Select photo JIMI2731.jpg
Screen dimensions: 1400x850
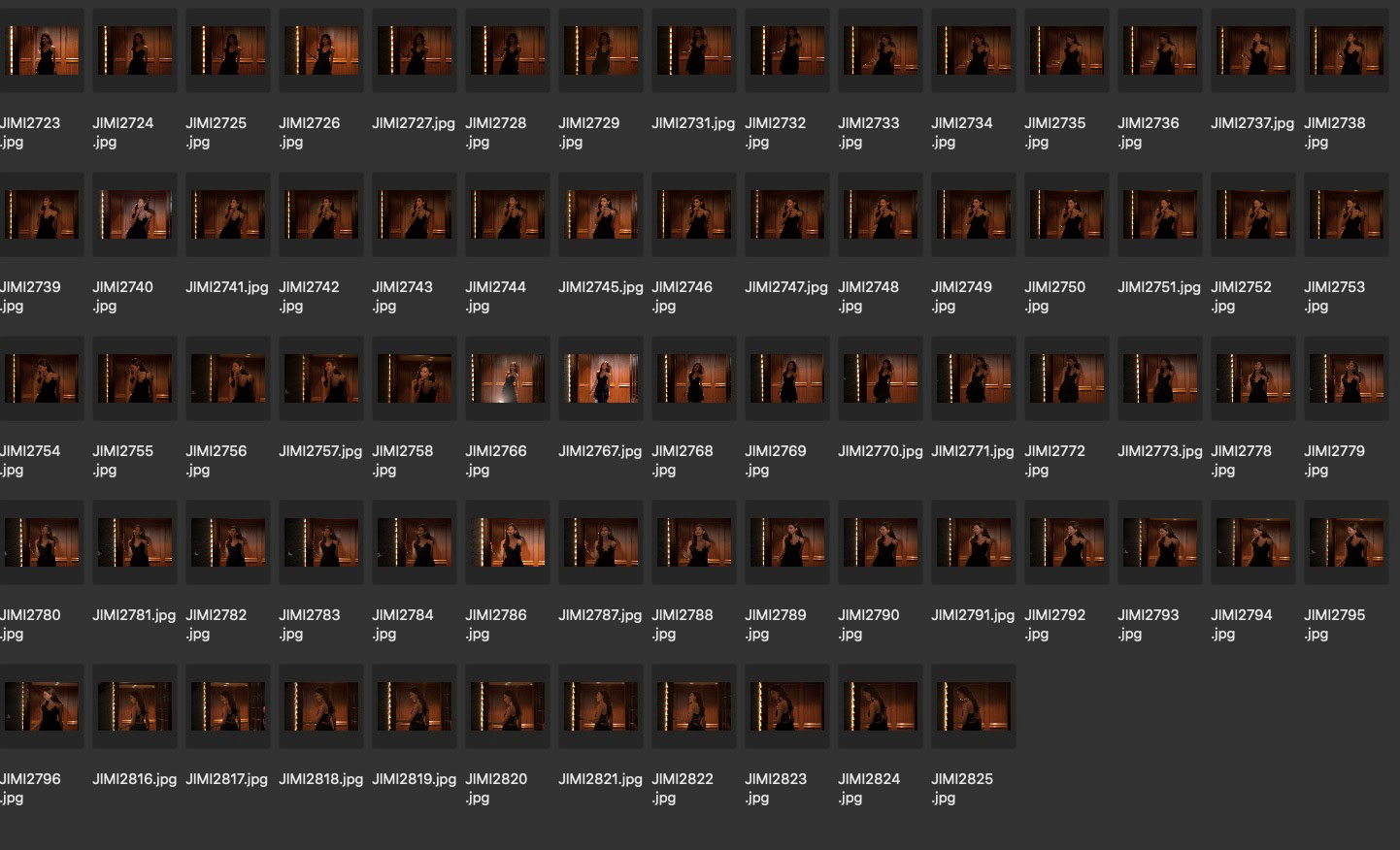click(693, 50)
